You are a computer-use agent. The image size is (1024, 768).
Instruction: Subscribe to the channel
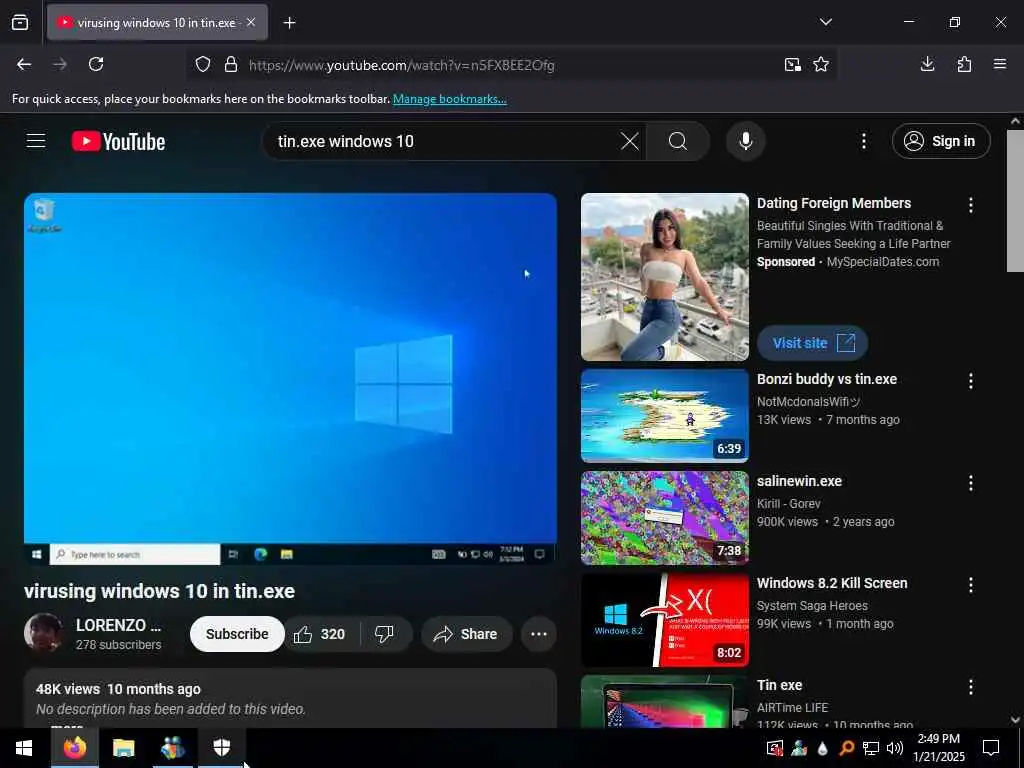click(237, 634)
